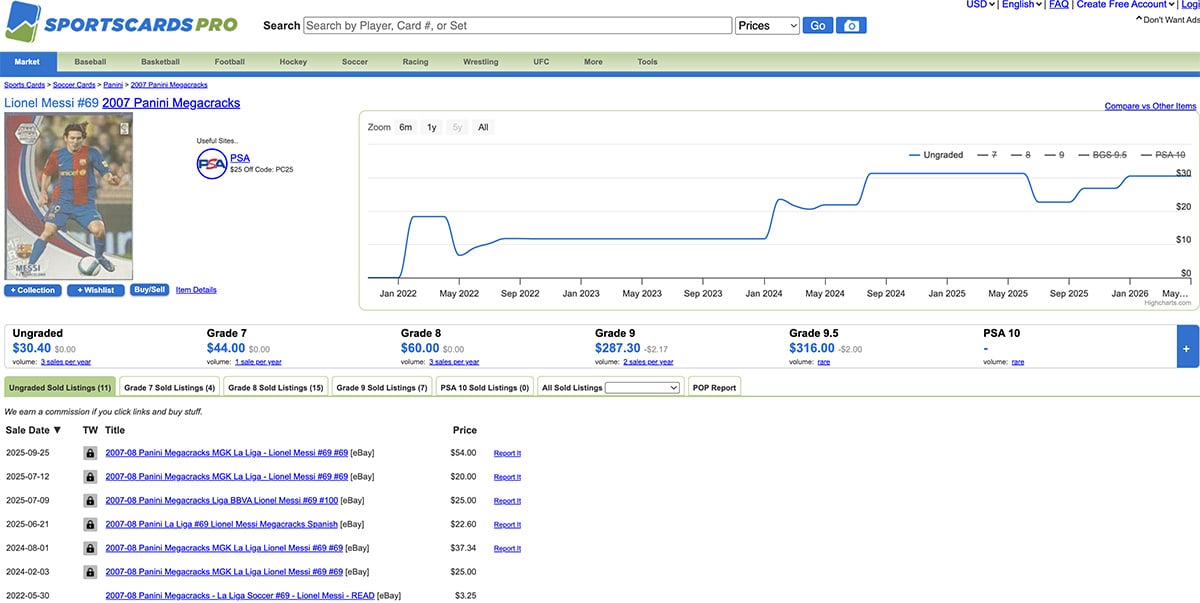Sort by Sale Date column header
The height and width of the screenshot is (603, 1200).
pos(33,430)
